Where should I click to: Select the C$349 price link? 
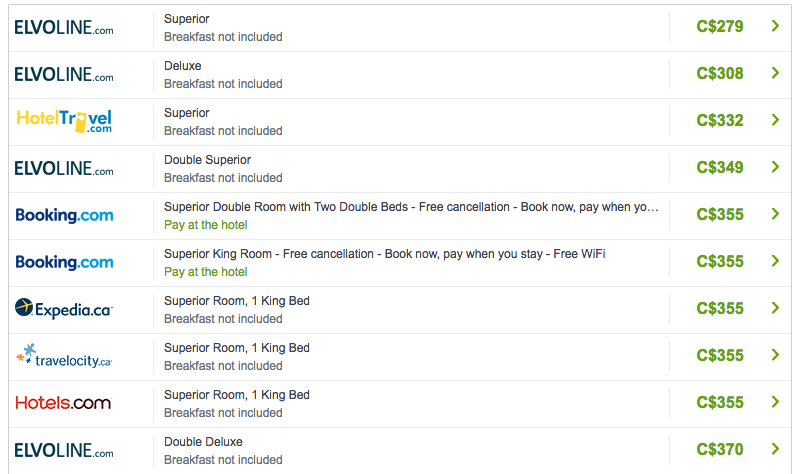(720, 167)
